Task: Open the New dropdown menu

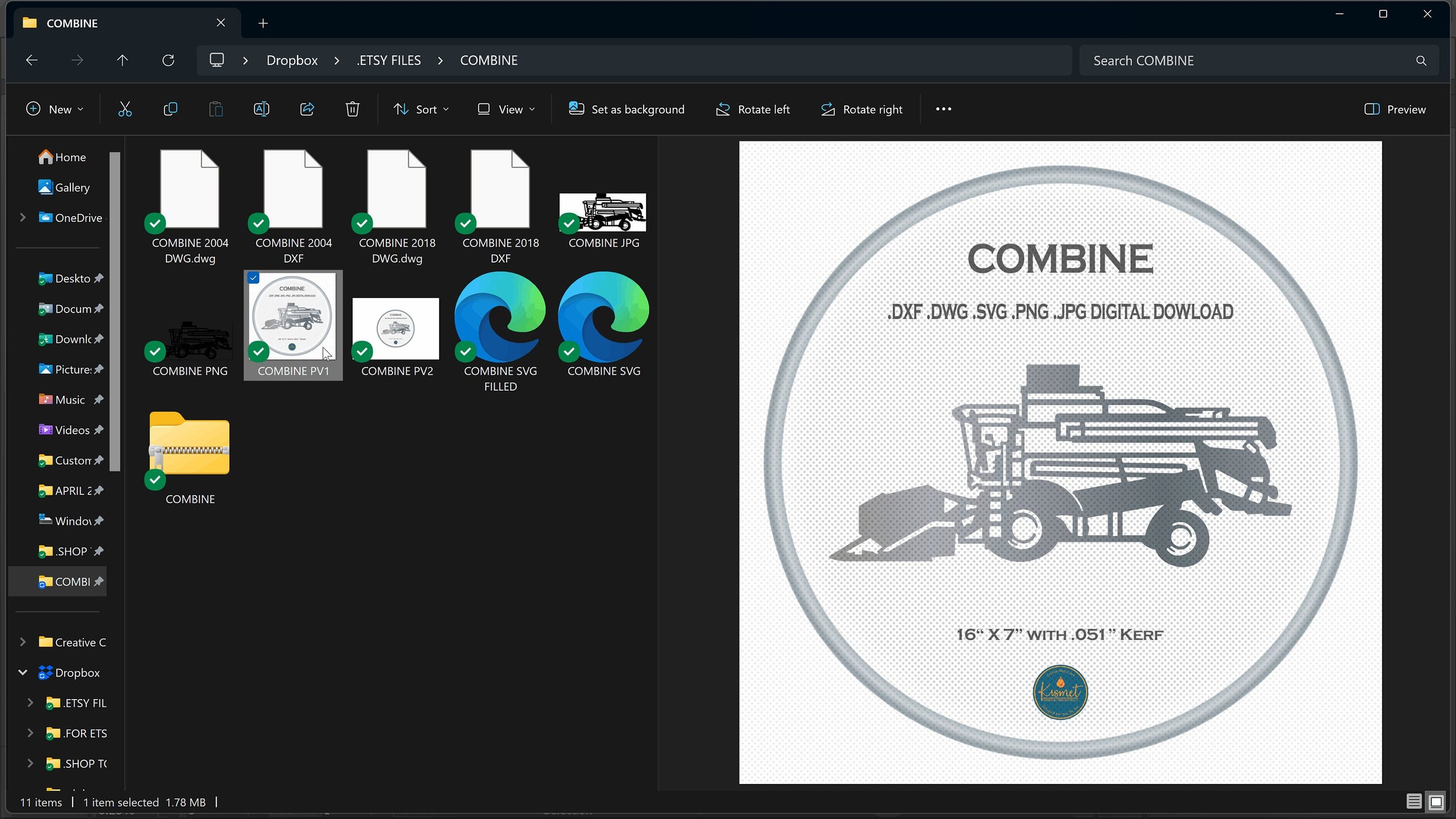Action: [x=55, y=109]
